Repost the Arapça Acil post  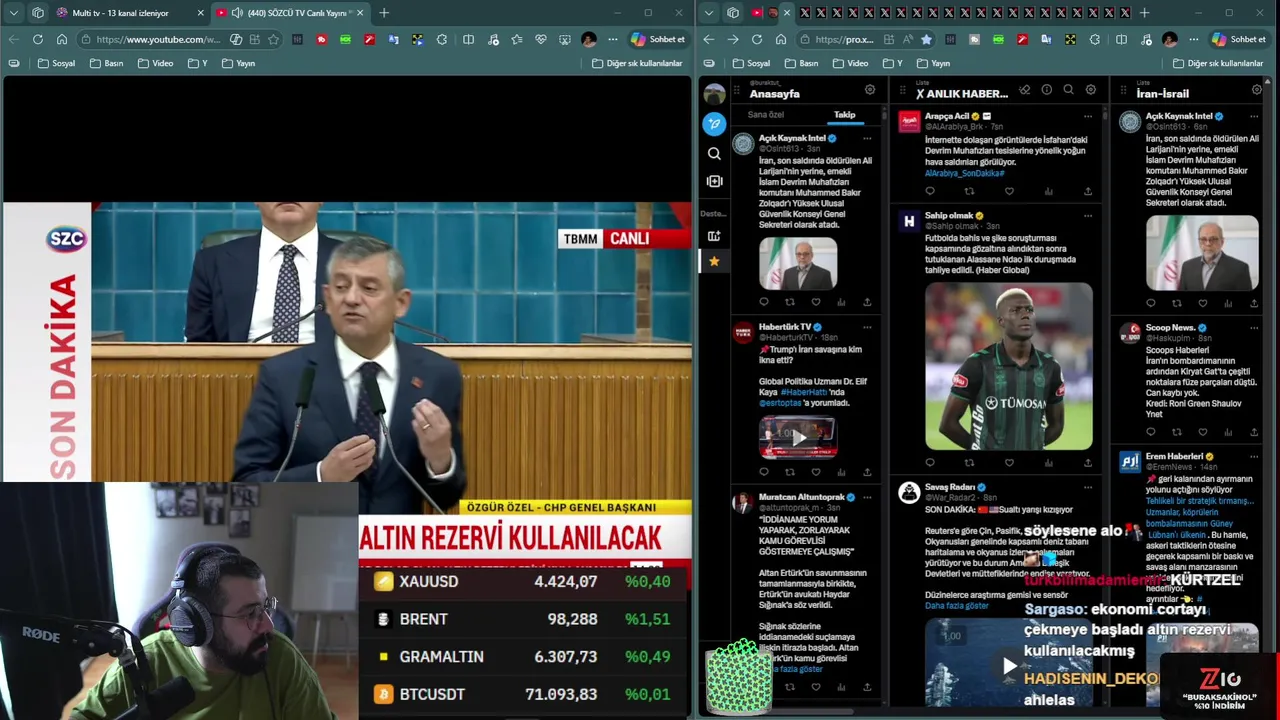click(969, 191)
